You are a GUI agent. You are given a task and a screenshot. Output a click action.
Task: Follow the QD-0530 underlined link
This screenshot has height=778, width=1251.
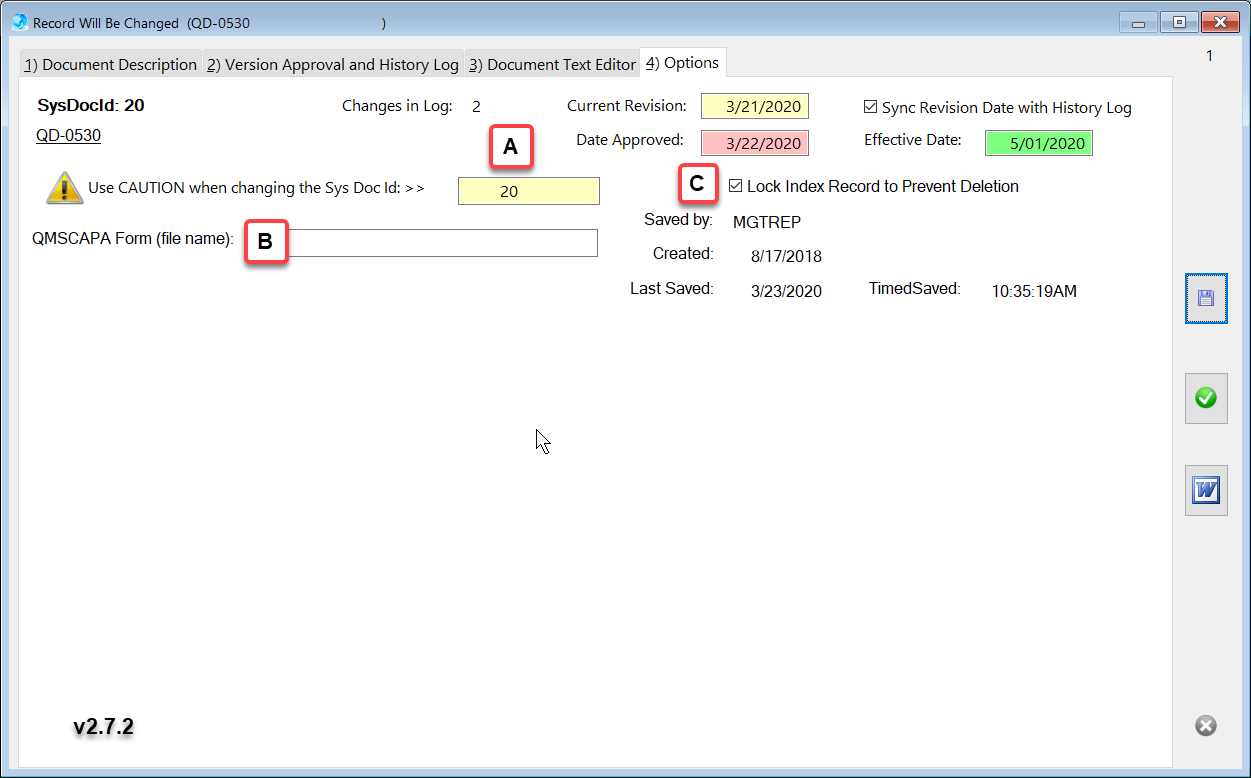tap(68, 135)
